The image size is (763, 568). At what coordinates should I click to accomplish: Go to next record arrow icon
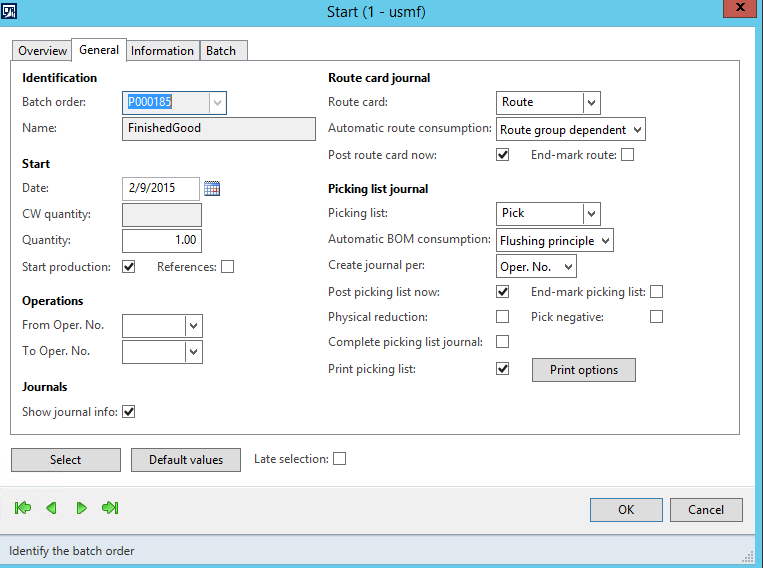click(82, 508)
